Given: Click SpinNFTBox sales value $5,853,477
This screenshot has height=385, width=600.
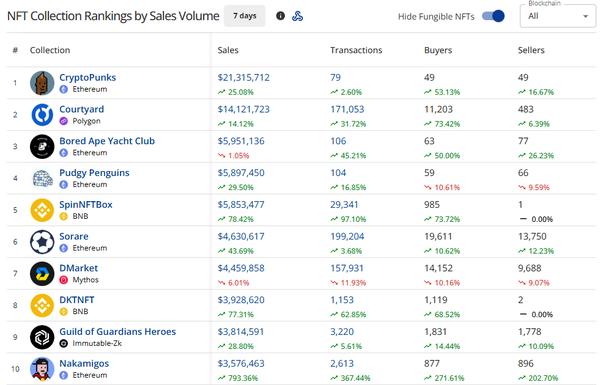Looking at the screenshot, I should [241, 204].
